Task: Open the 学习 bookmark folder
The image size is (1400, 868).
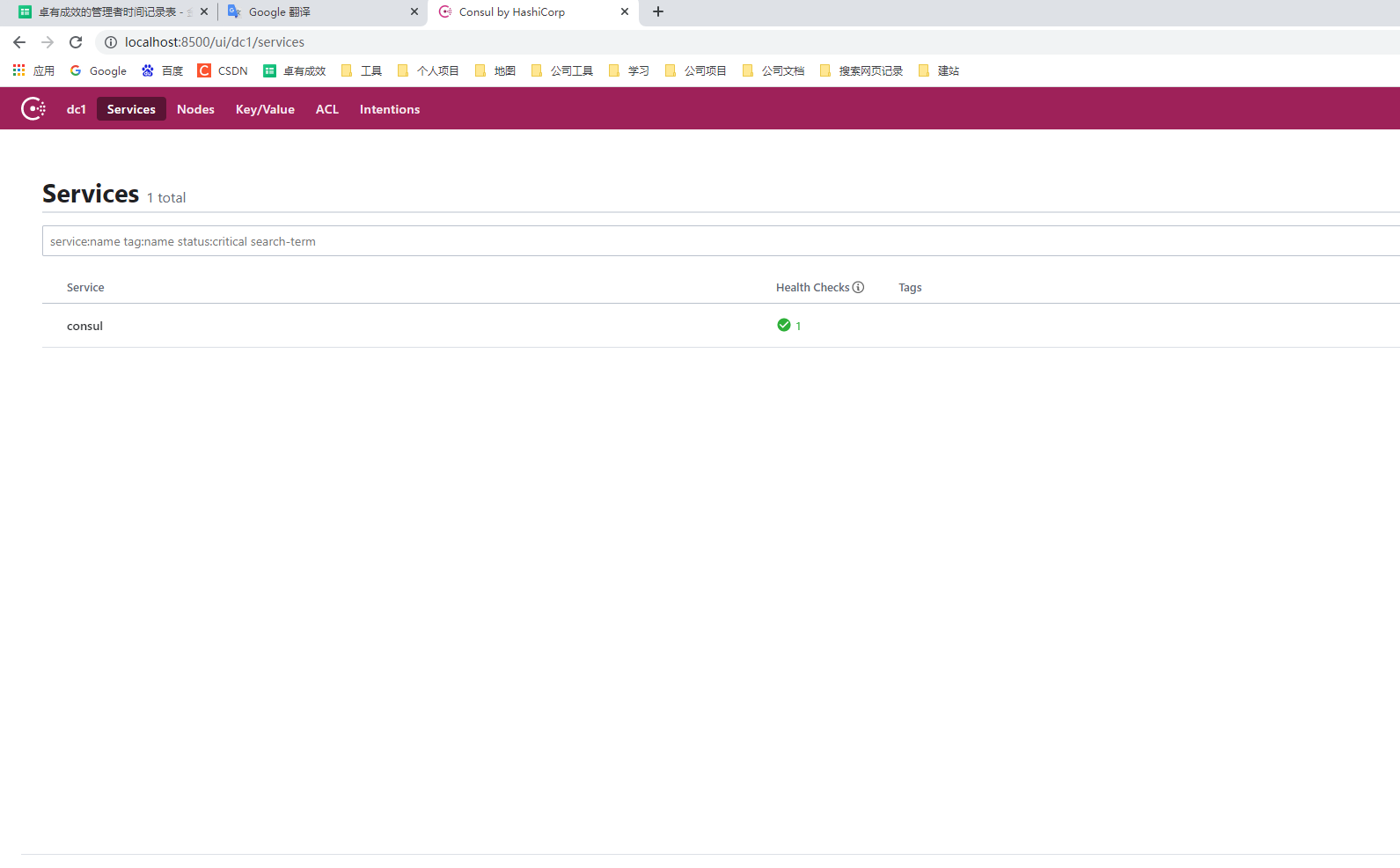Action: pos(629,70)
